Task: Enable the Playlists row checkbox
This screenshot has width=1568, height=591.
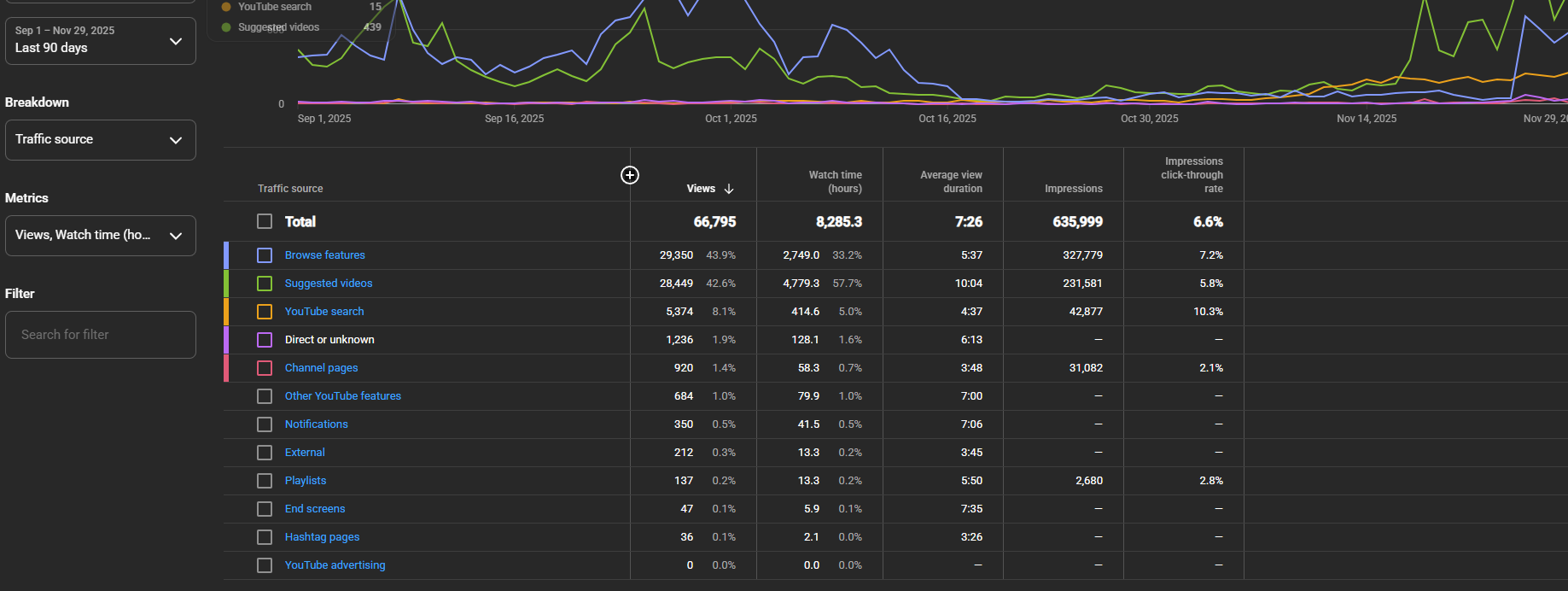Action: (x=265, y=481)
